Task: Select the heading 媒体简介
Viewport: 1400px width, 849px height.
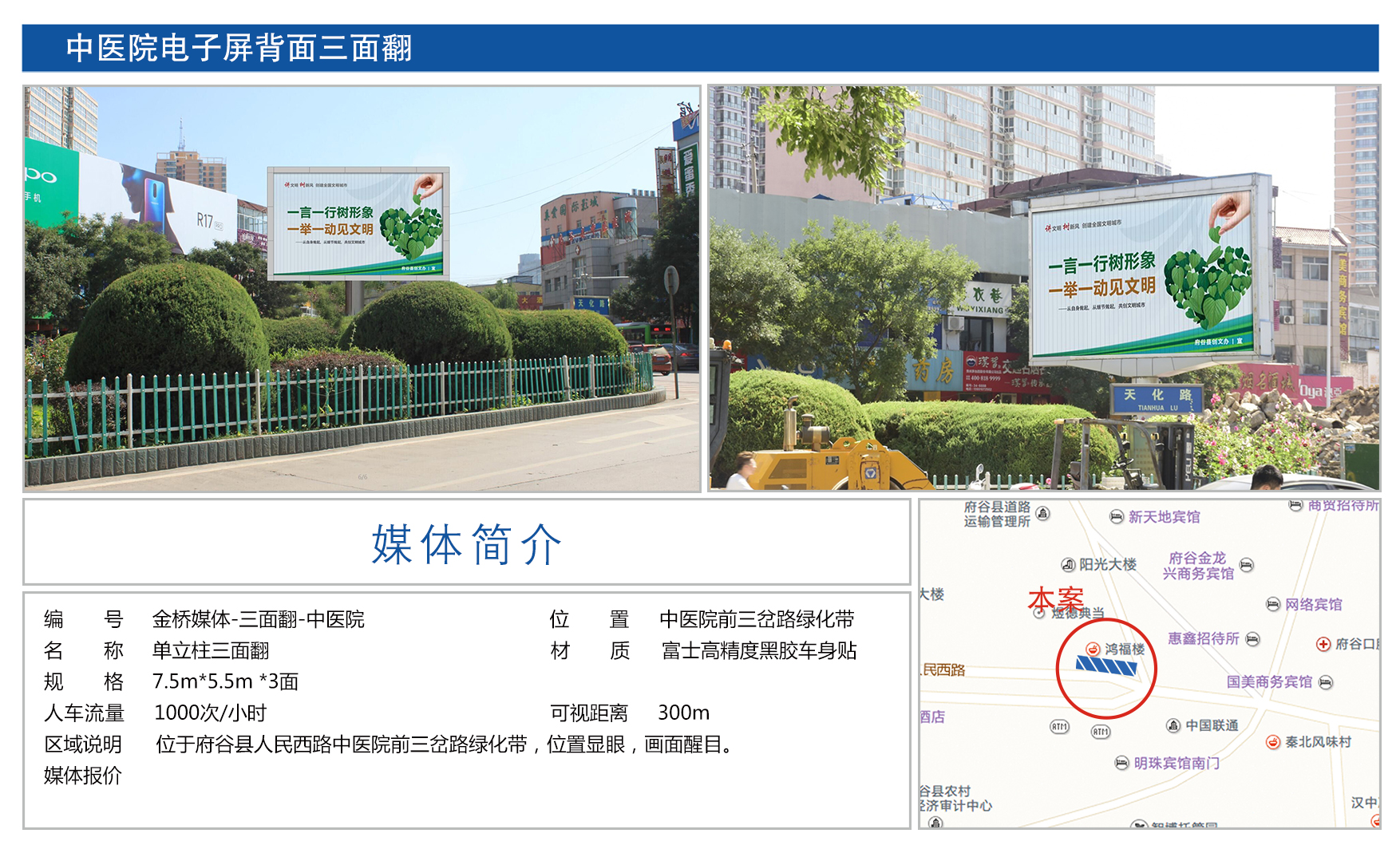Action: [x=467, y=545]
